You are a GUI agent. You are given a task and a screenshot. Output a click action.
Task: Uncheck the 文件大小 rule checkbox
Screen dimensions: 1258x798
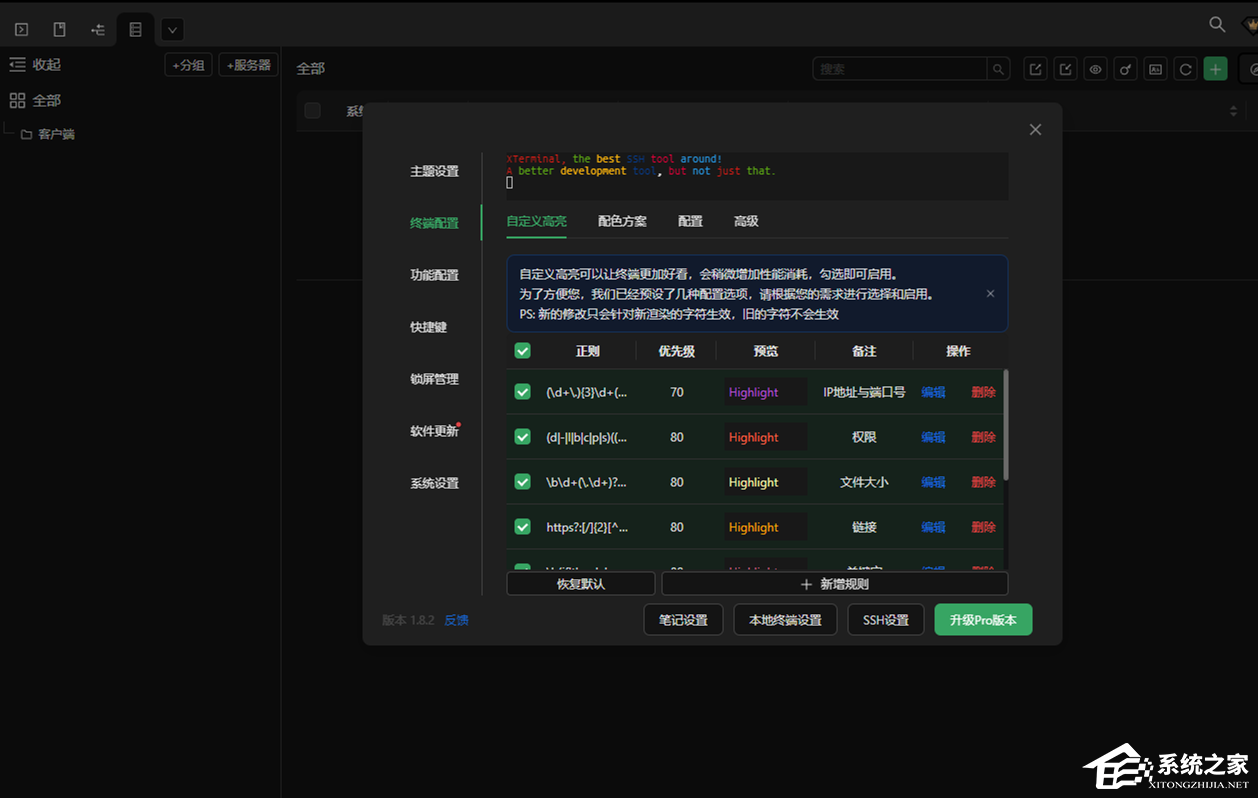[x=522, y=481]
